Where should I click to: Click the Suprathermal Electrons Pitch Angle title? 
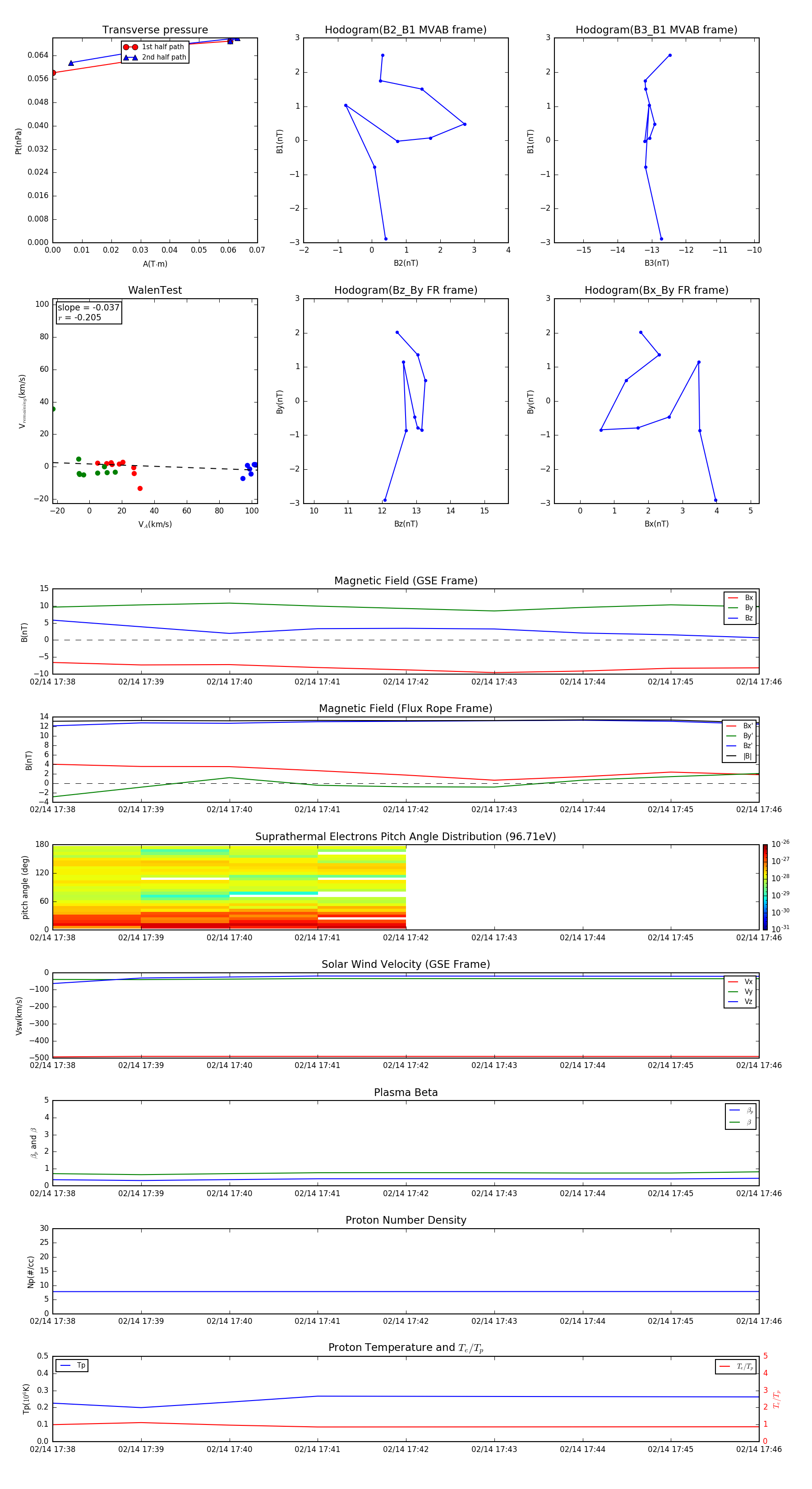pos(406,837)
